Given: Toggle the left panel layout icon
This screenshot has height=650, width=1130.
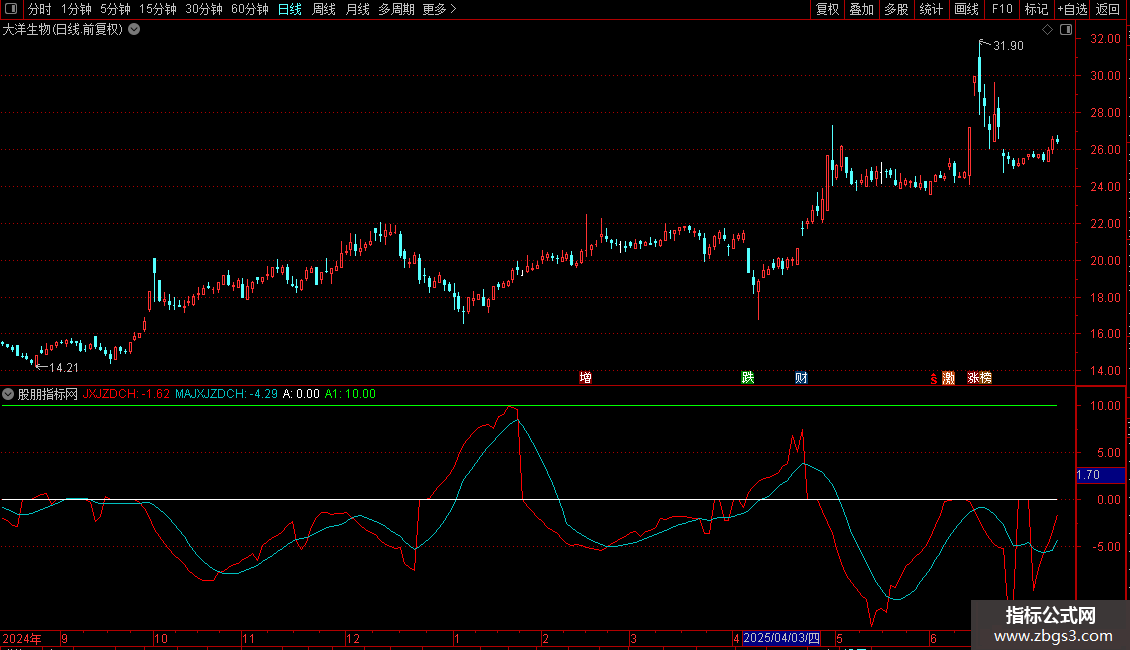Looking at the screenshot, I should pyautogui.click(x=11, y=9).
